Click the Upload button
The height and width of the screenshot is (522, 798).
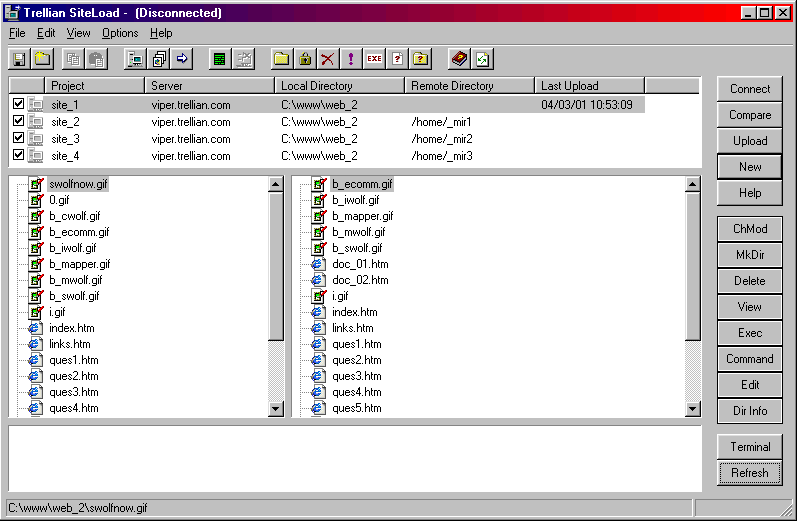pos(750,141)
